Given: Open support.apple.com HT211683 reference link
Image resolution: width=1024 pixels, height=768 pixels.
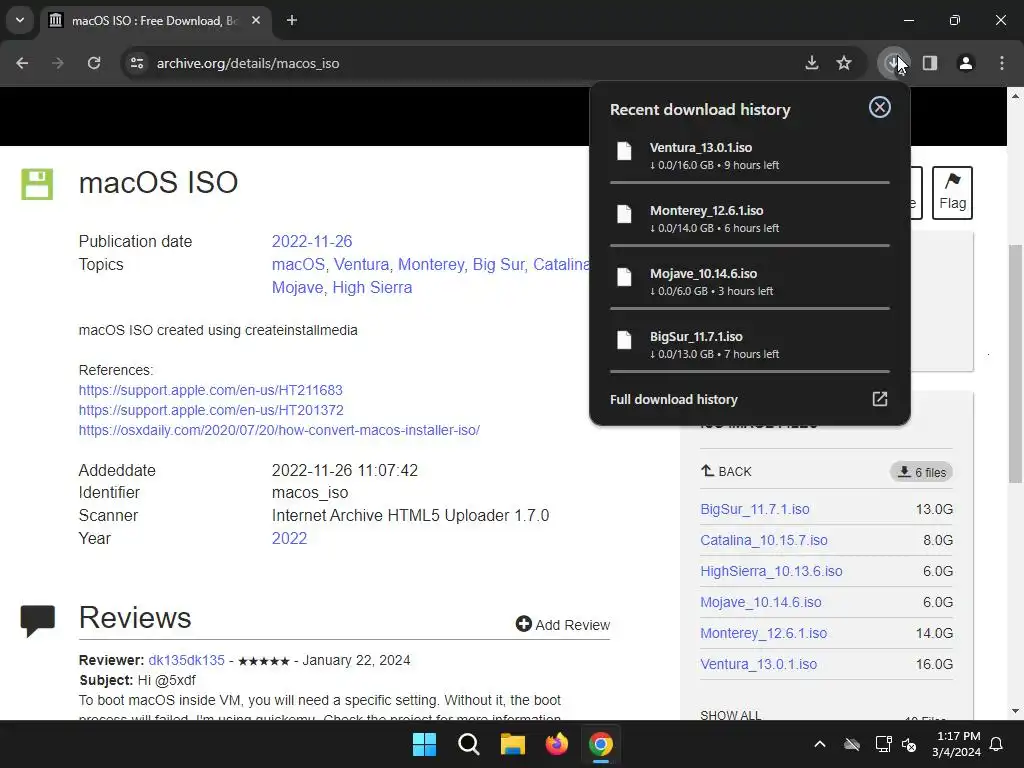Looking at the screenshot, I should (210, 390).
